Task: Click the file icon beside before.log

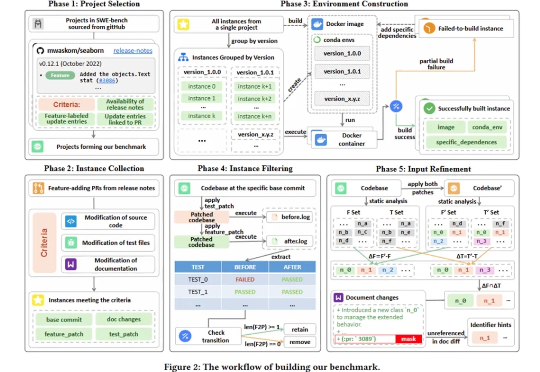Action: pyautogui.click(x=274, y=217)
